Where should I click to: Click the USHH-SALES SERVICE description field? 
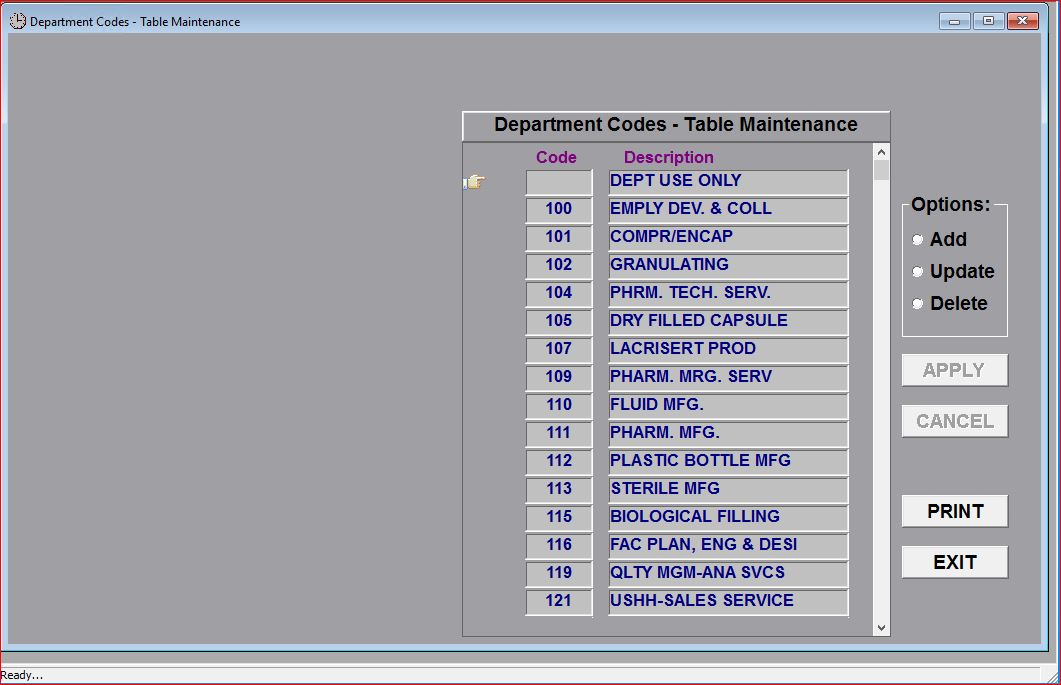pos(728,602)
